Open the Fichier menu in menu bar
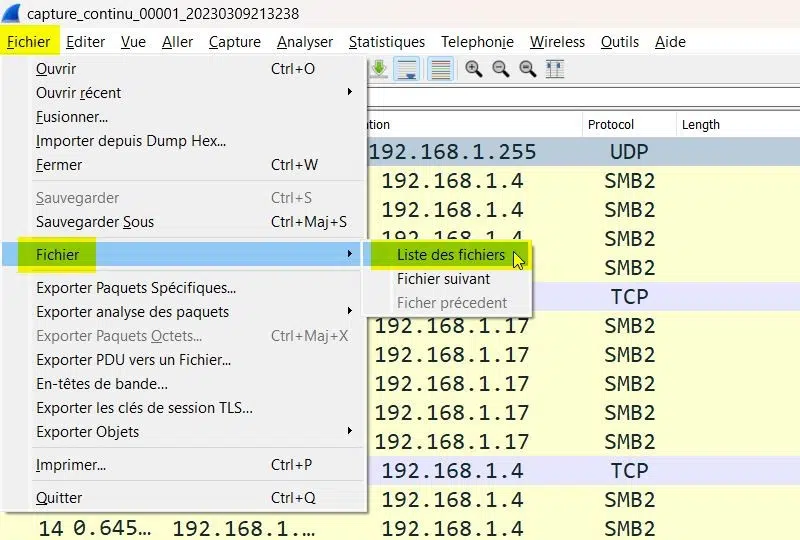Screen dimensions: 800x540 (x=29, y=42)
